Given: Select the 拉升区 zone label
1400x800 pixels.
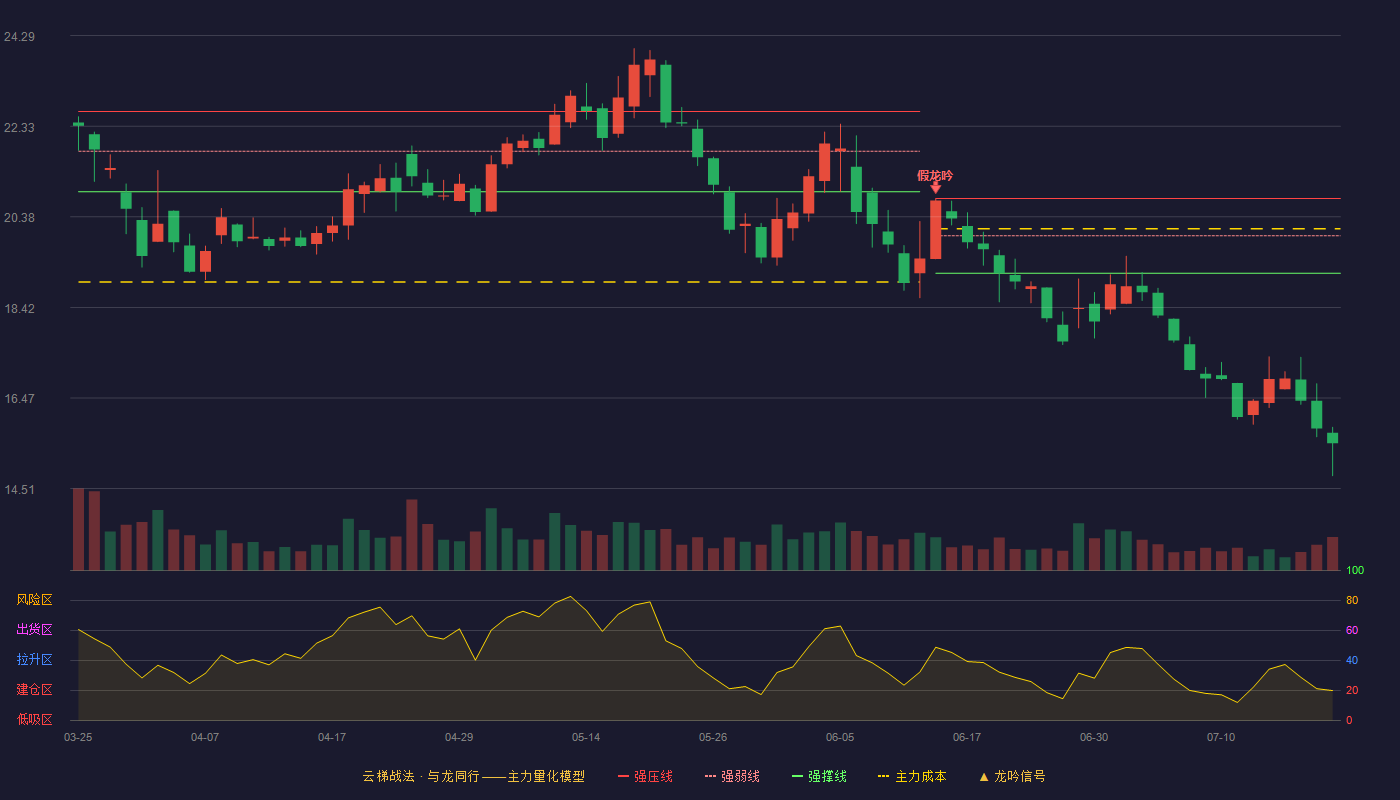Looking at the screenshot, I should coord(34,660).
